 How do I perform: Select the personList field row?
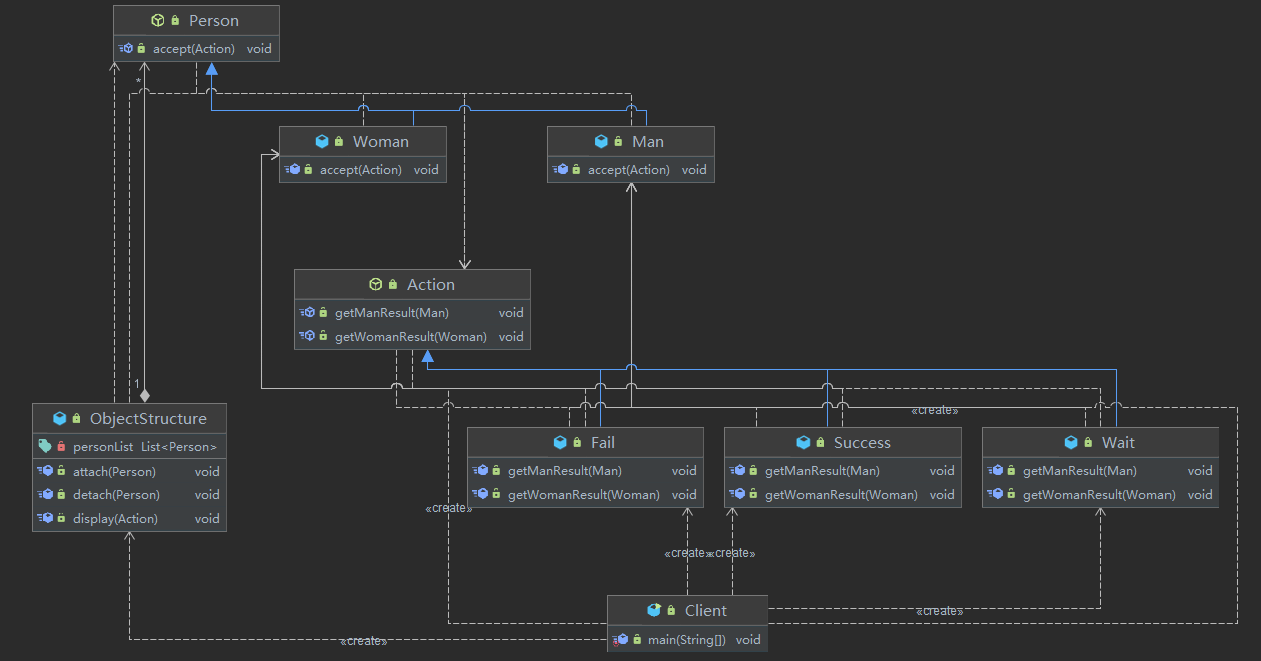[x=129, y=447]
